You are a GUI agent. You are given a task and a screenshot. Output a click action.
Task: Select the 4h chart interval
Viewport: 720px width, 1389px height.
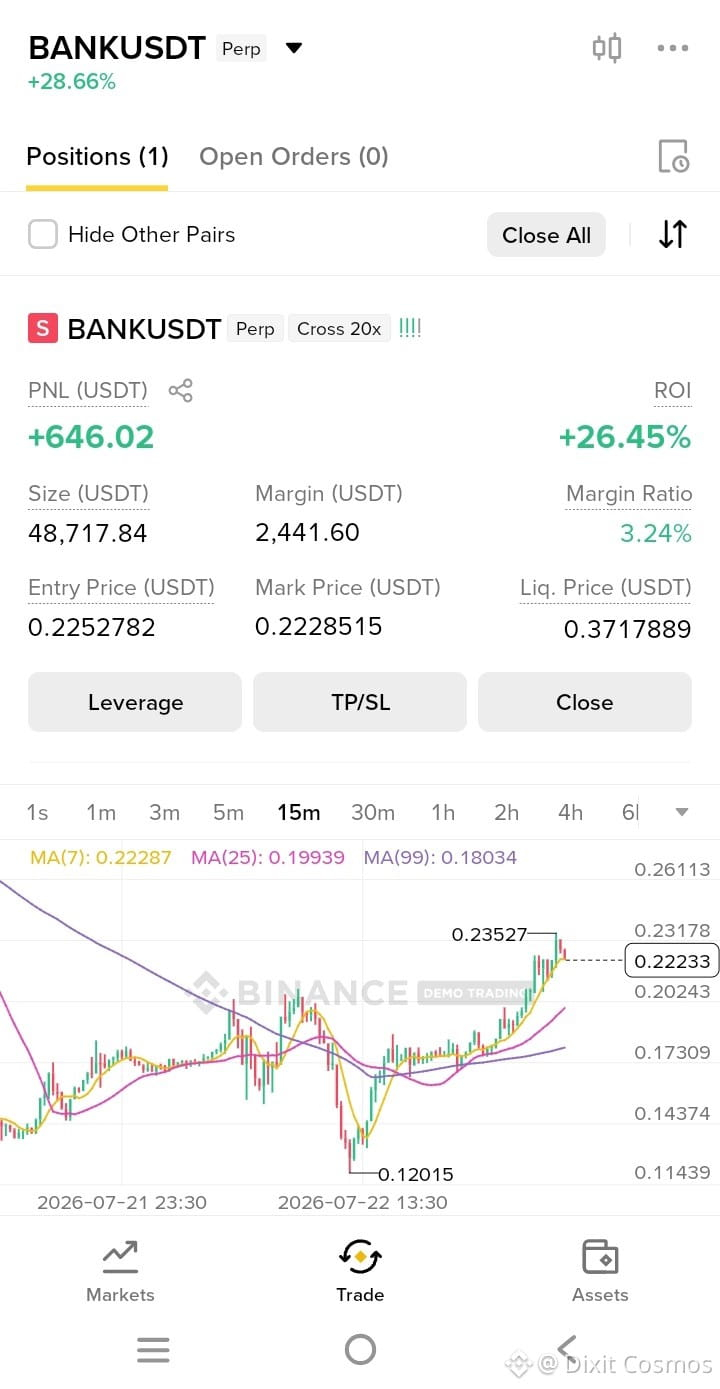point(570,812)
